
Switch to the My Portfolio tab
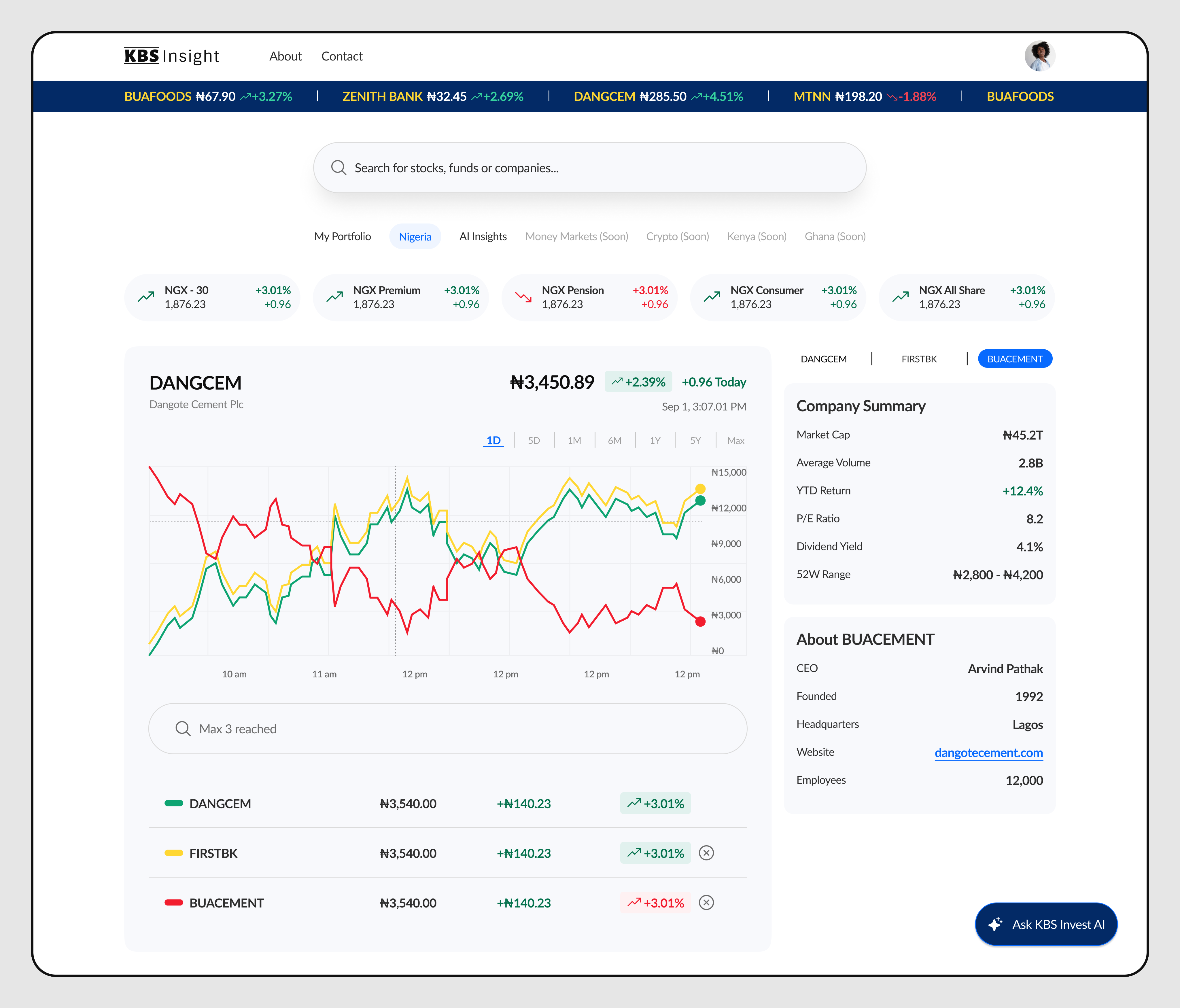(342, 236)
